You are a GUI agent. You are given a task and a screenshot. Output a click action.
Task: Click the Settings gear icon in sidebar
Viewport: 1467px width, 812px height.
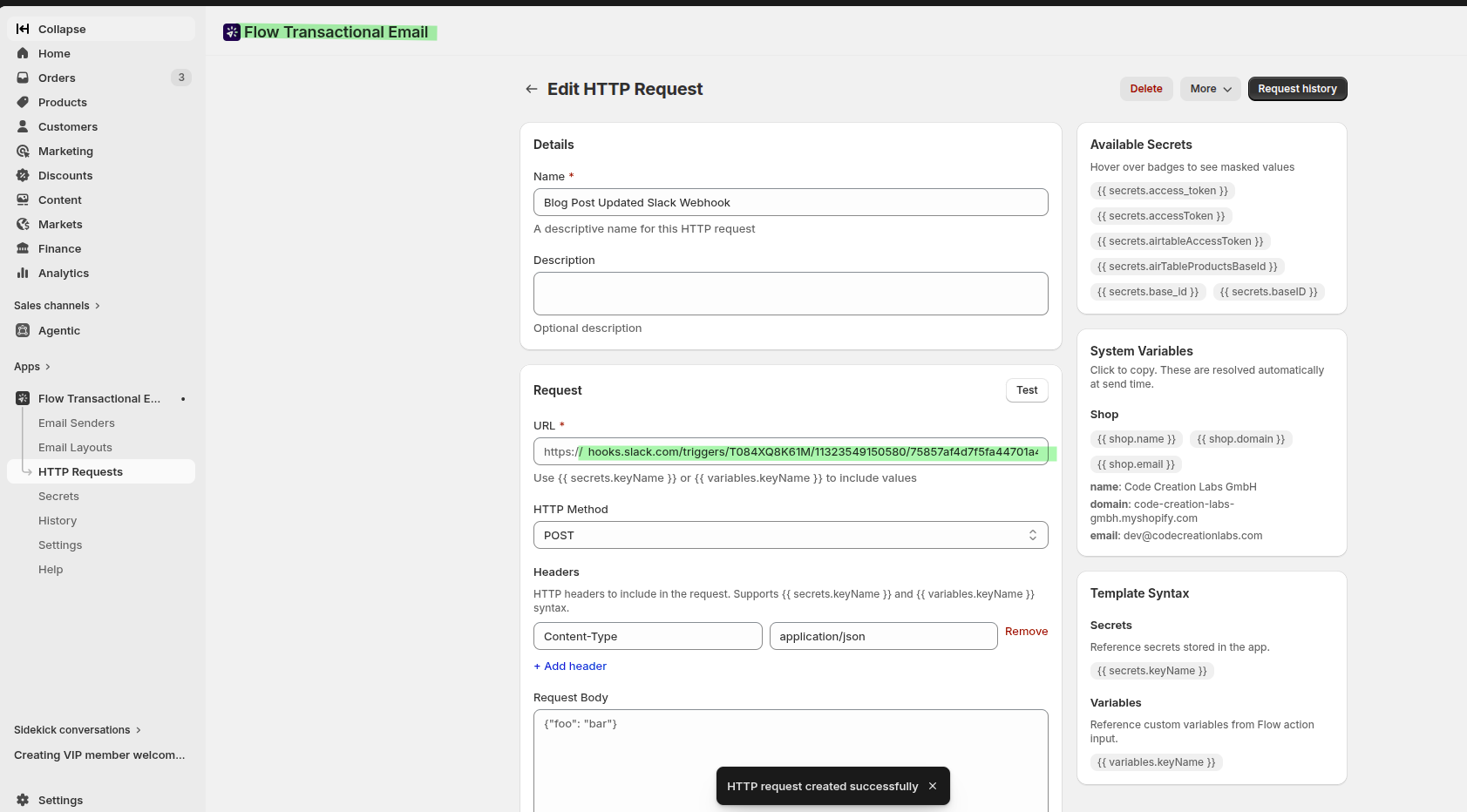pos(23,800)
